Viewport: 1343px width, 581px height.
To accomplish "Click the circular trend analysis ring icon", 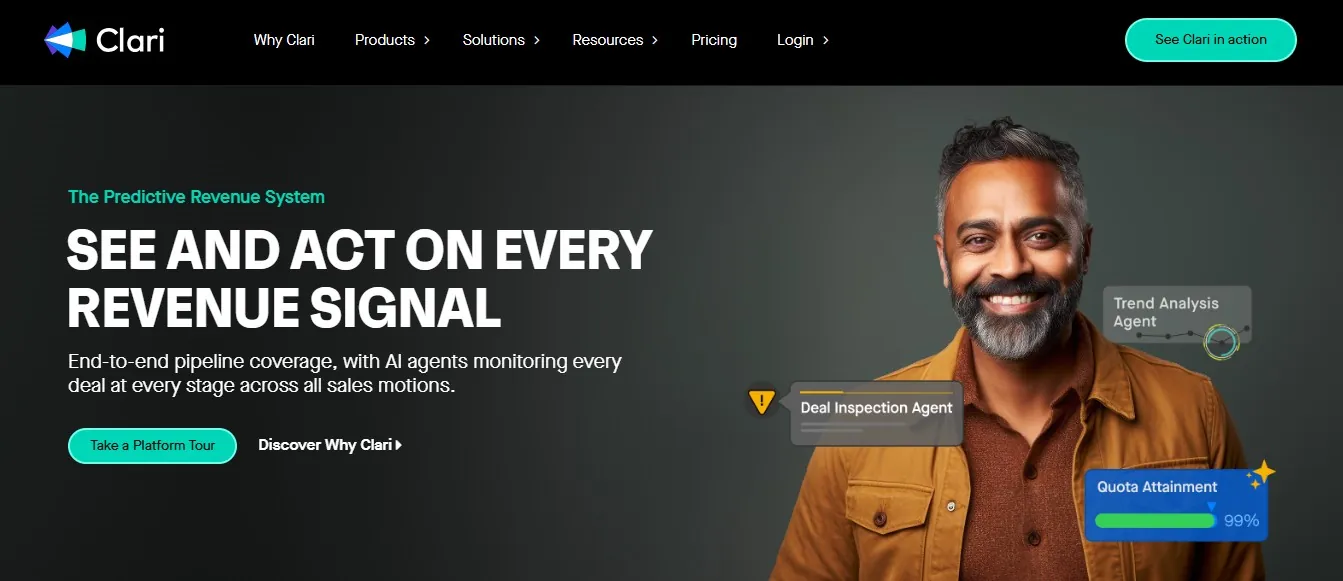I will (x=1221, y=343).
